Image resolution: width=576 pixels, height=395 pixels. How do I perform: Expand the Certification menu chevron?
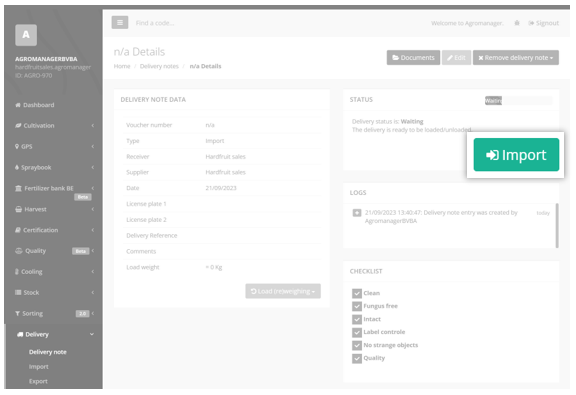coord(93,230)
